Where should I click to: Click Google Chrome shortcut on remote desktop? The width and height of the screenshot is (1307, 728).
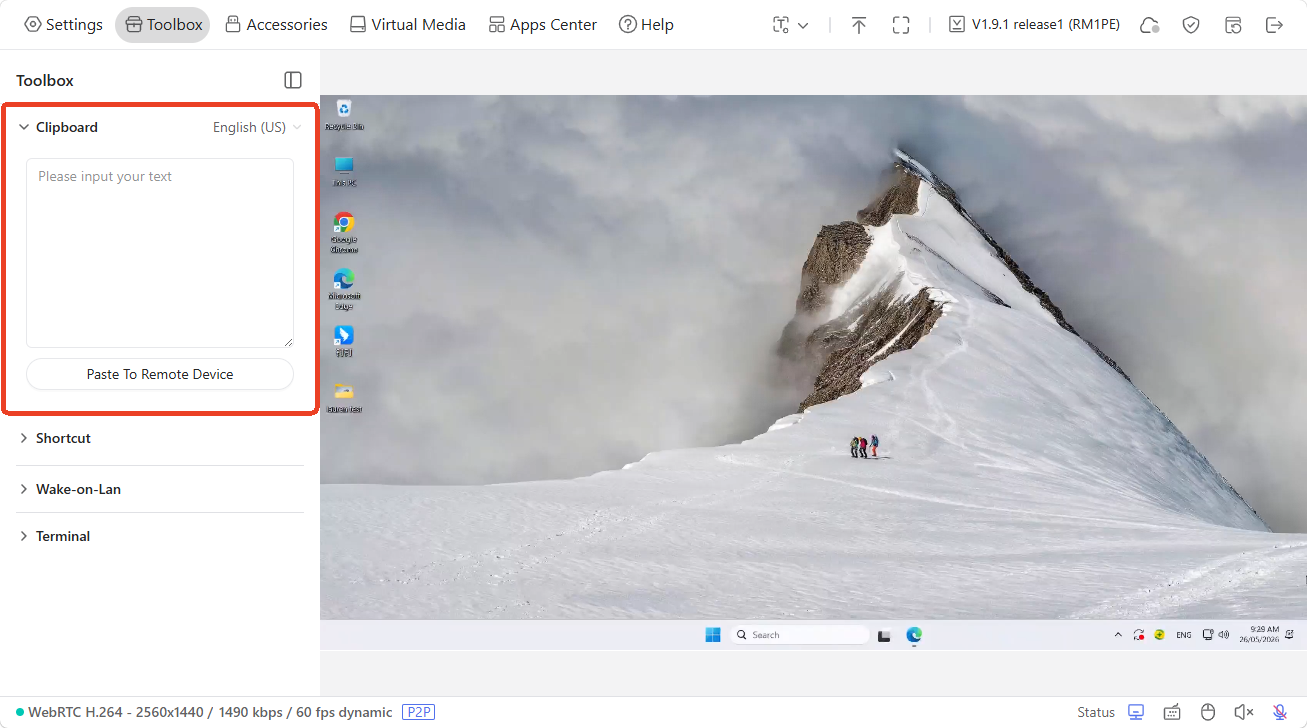pyautogui.click(x=344, y=232)
